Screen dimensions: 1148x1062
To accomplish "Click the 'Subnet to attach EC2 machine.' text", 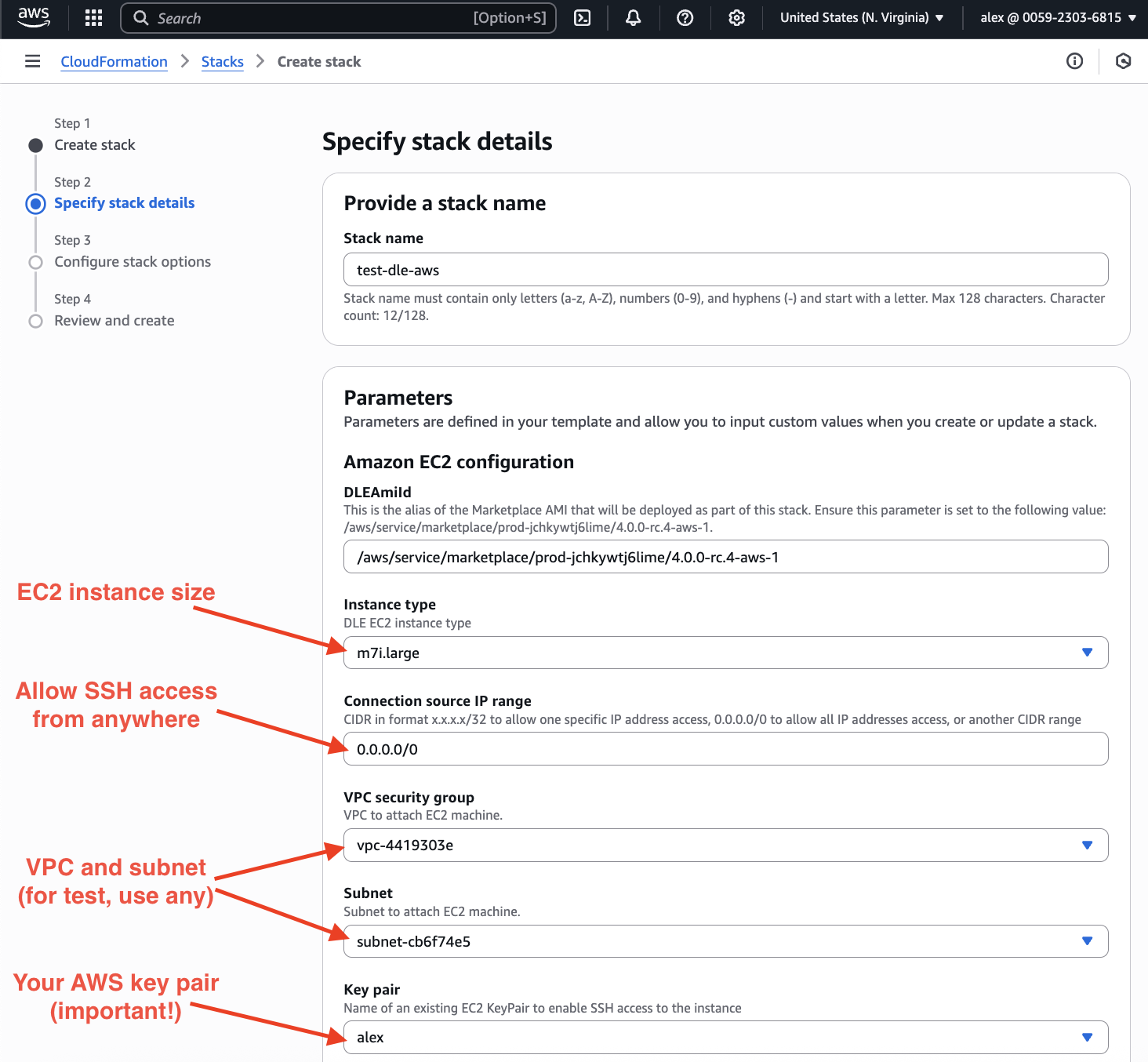I will click(432, 911).
